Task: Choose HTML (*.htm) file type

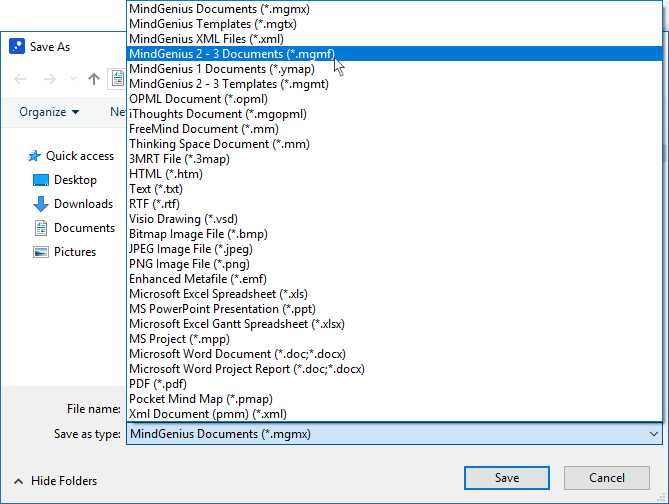Action: [x=394, y=174]
